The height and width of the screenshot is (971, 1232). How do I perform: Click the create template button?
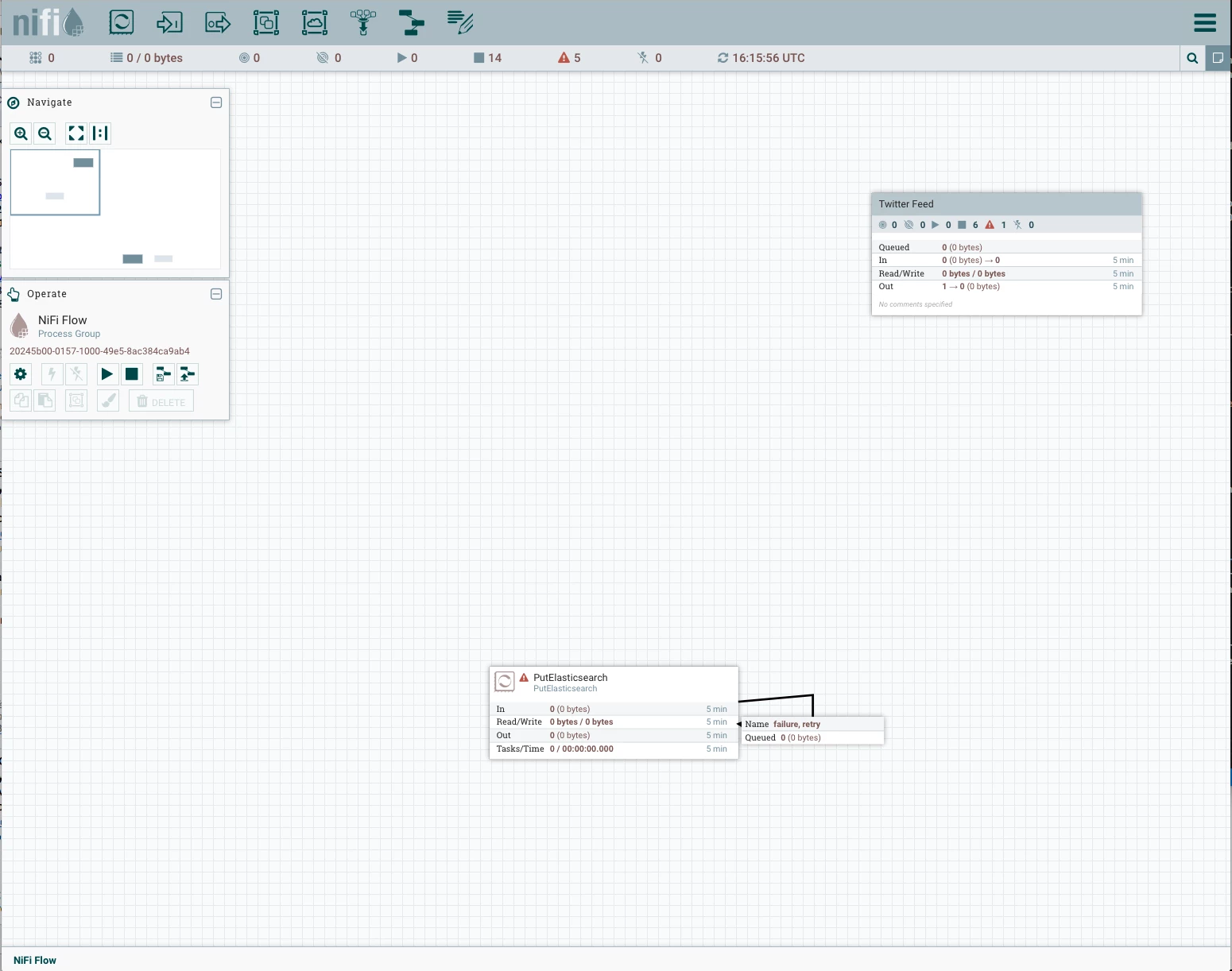coord(163,374)
